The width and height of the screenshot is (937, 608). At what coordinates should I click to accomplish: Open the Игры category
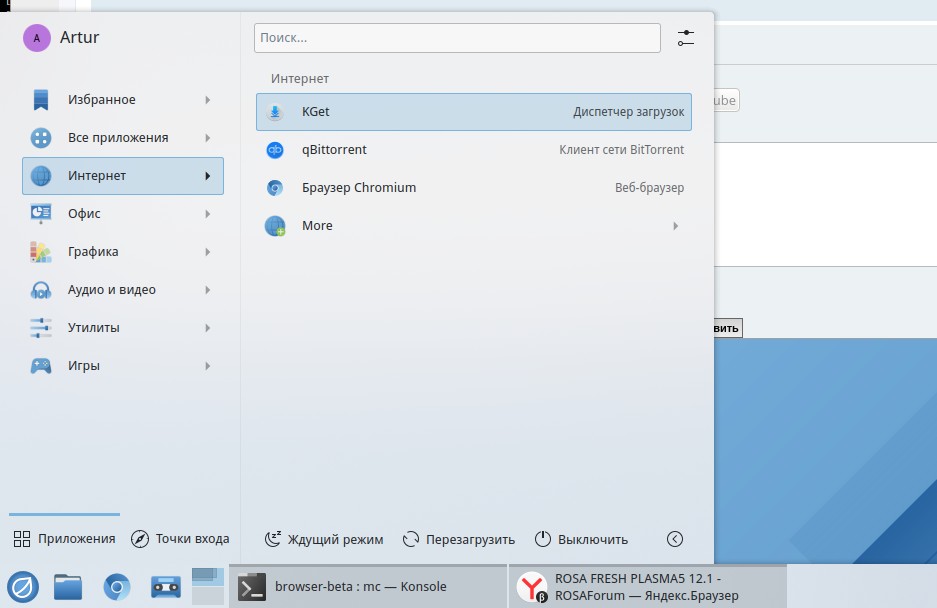(123, 366)
